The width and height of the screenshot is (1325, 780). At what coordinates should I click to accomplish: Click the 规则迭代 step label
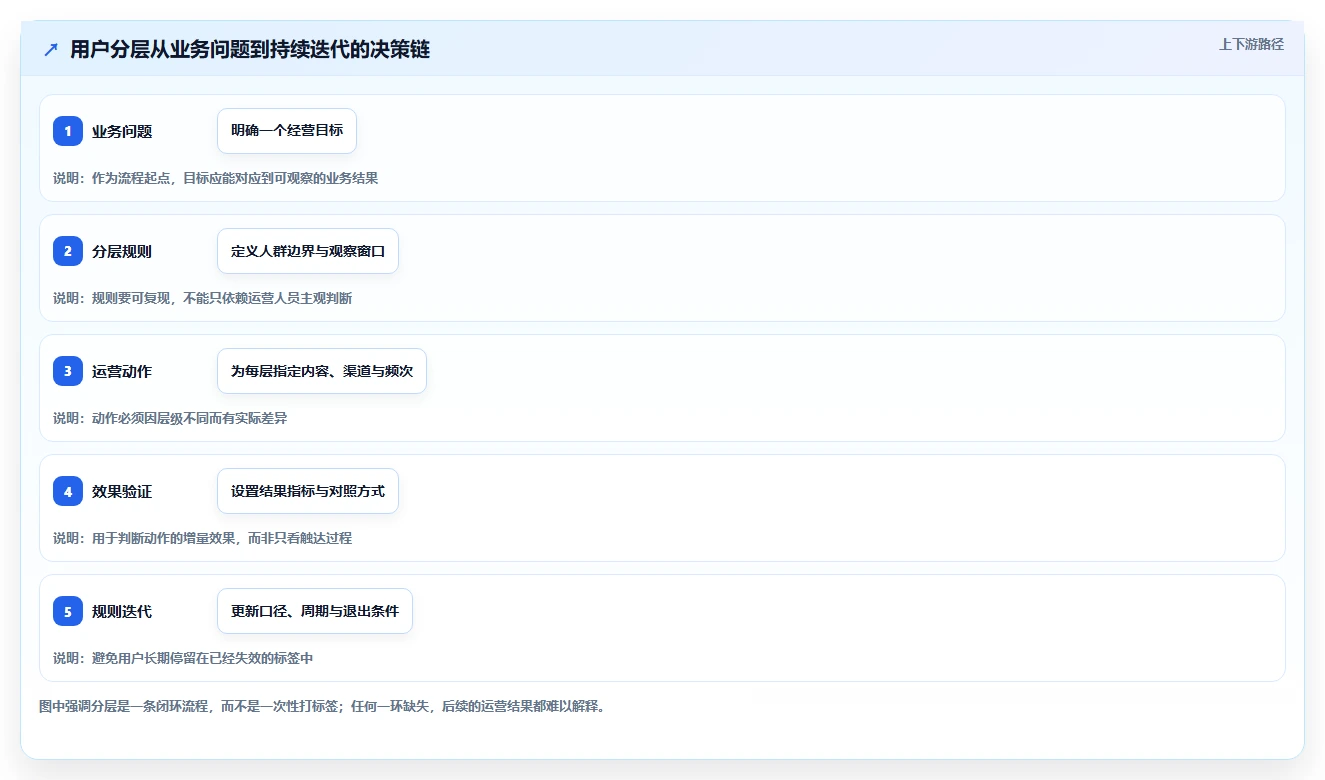tap(122, 611)
